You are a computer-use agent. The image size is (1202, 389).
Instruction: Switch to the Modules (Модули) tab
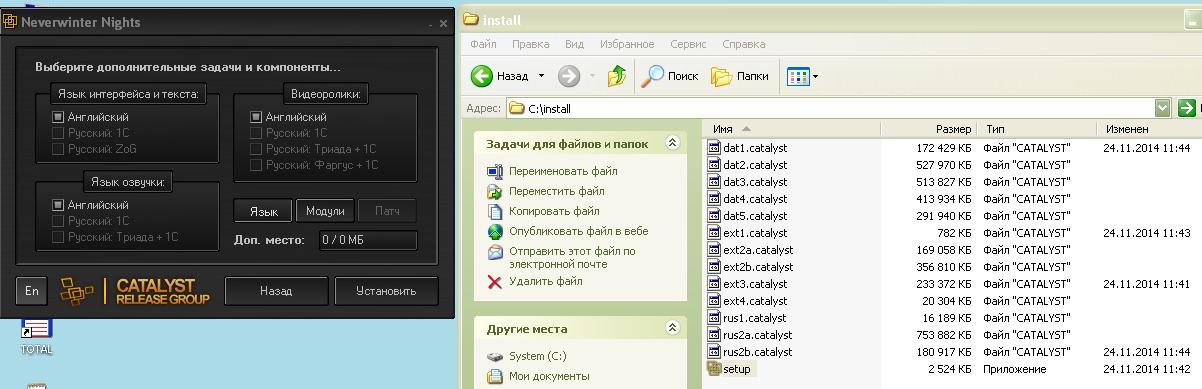click(x=325, y=211)
